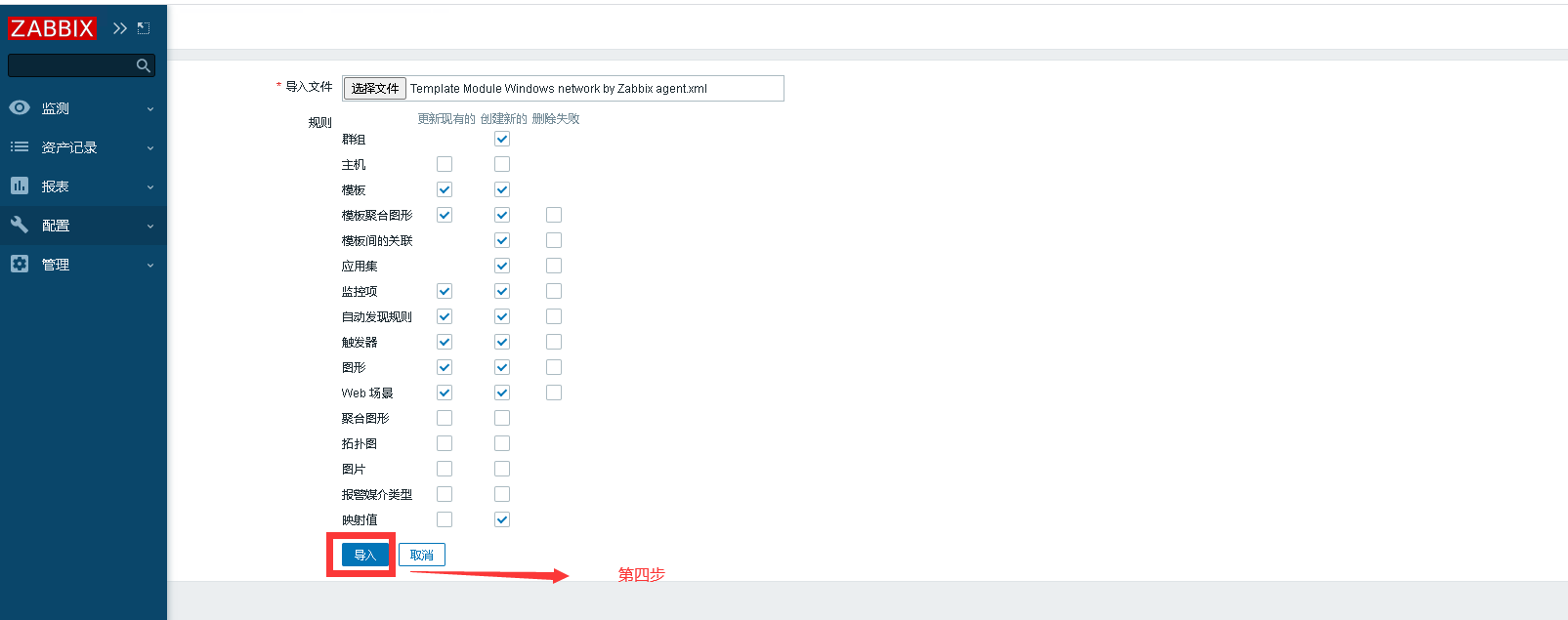Uncheck 图形 create-new checkbox
1568x620 pixels.
[x=502, y=367]
